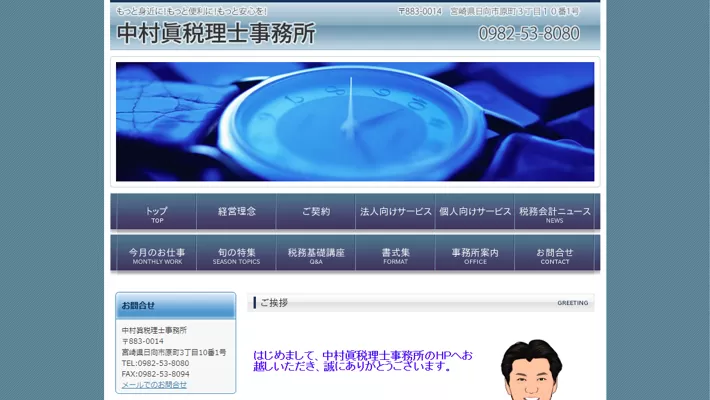Go to the 経営理念 page
Viewport: 710px width, 400px height.
(x=236, y=212)
